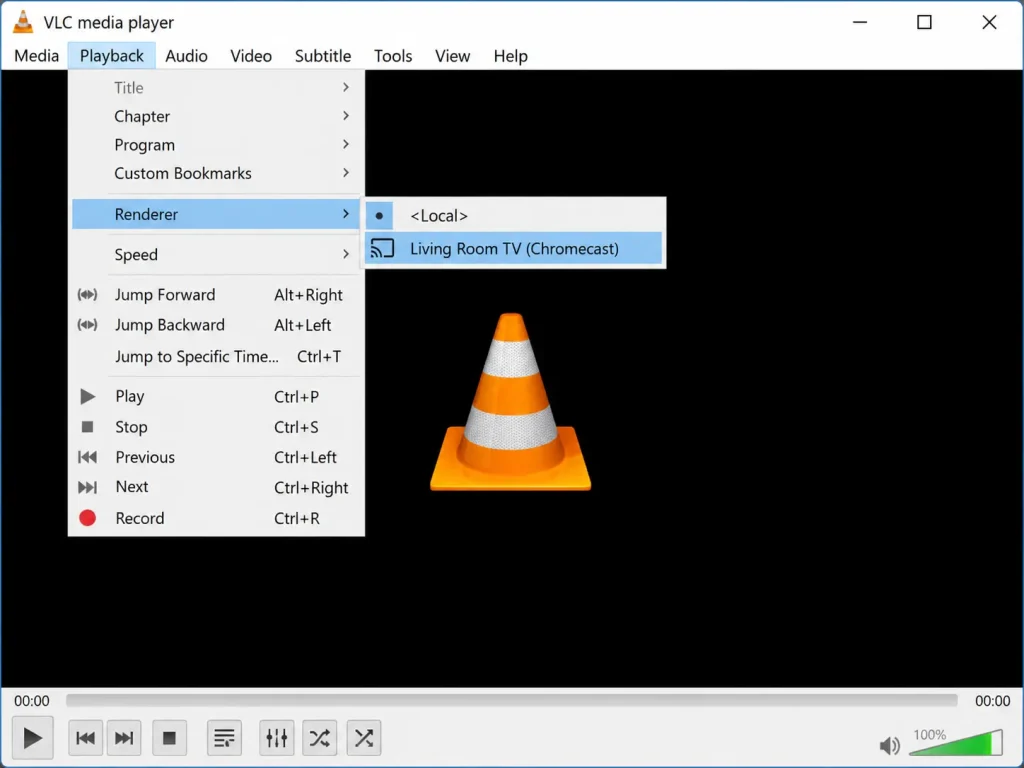Click the Previous icon in Playback menu
The image size is (1024, 768).
pos(88,457)
